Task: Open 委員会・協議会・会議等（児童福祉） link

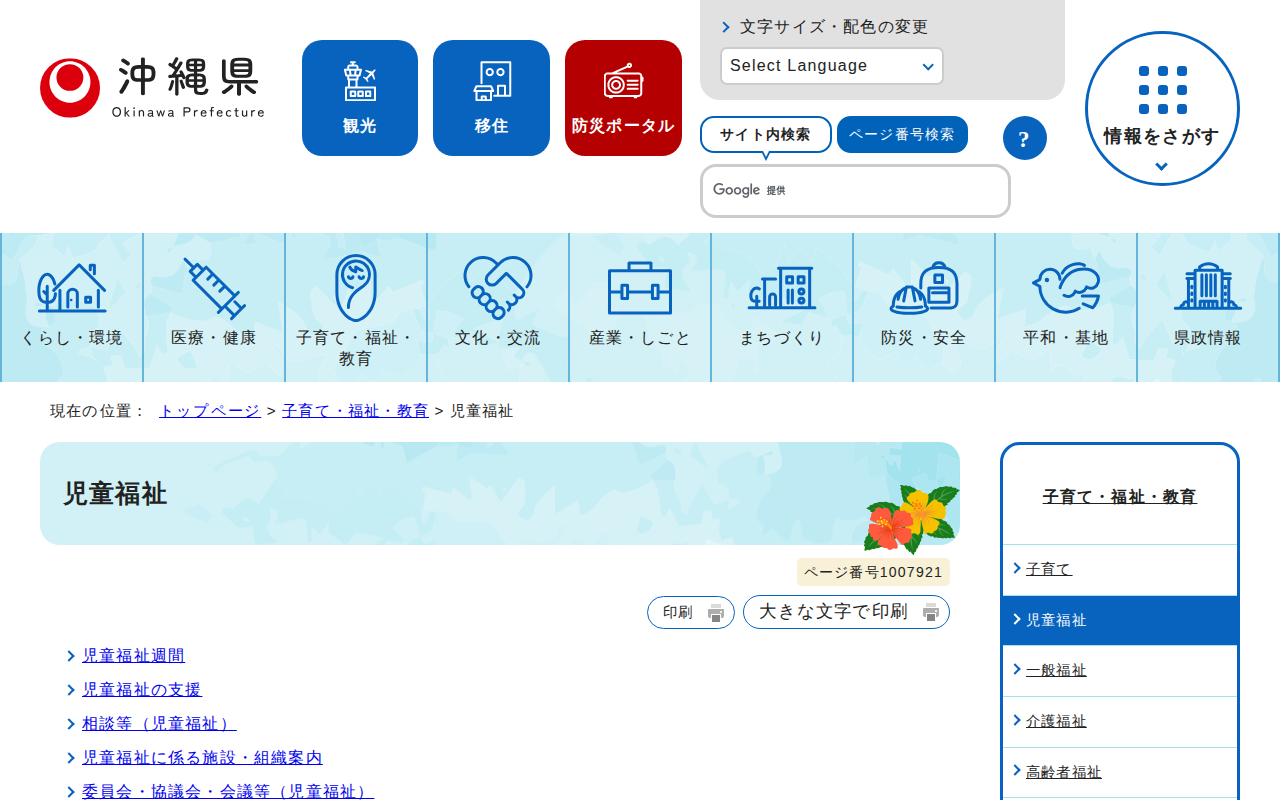Action: tap(228, 791)
